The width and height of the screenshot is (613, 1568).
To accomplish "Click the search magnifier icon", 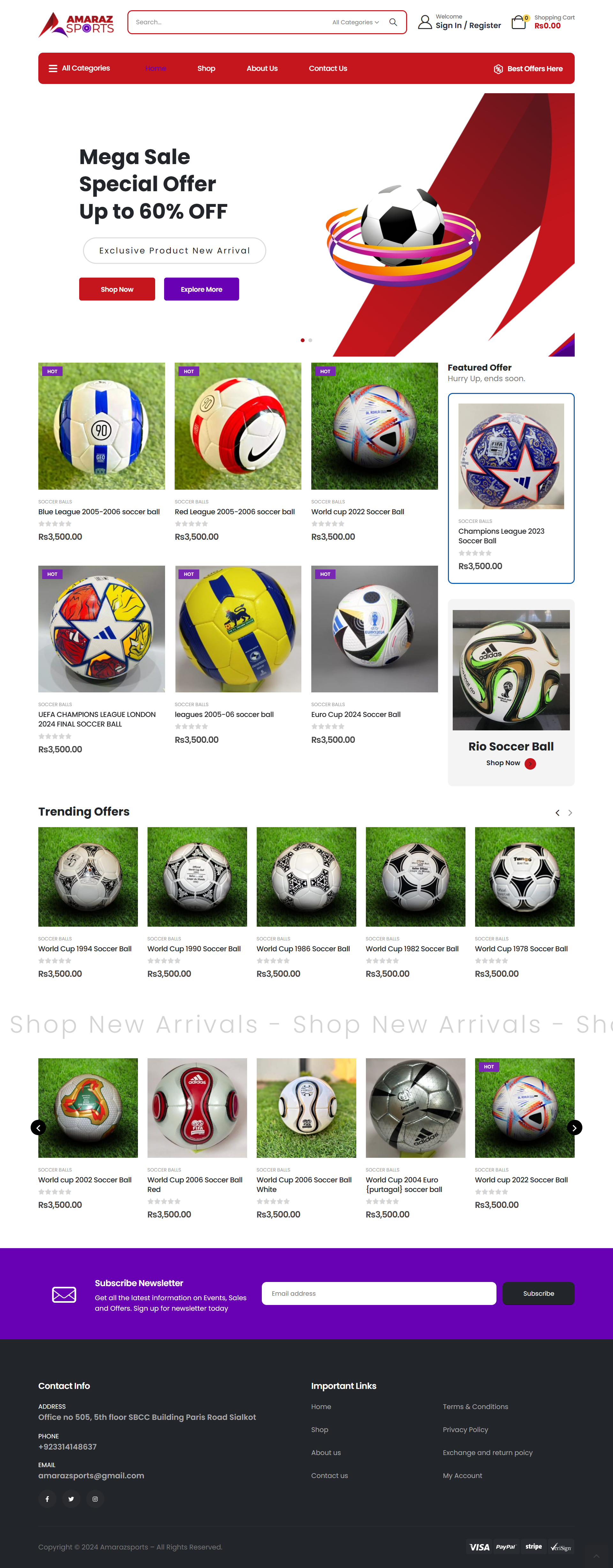I will [393, 23].
